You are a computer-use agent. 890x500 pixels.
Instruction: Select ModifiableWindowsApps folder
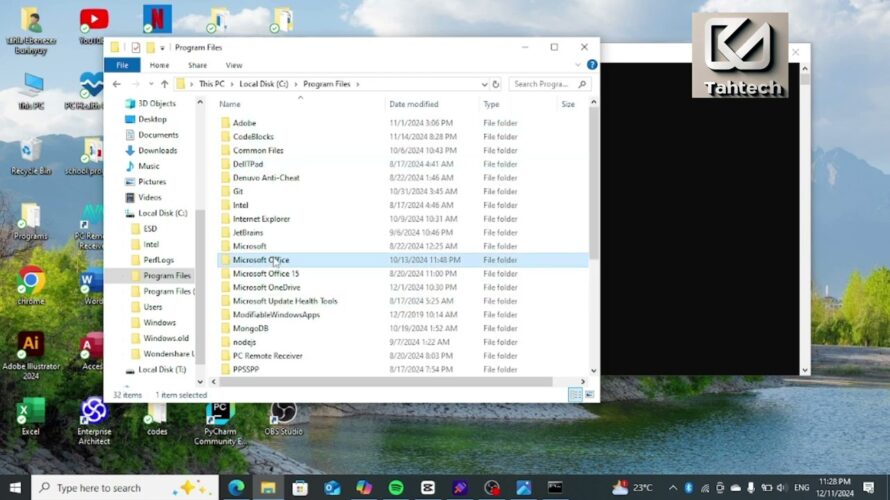(x=276, y=314)
